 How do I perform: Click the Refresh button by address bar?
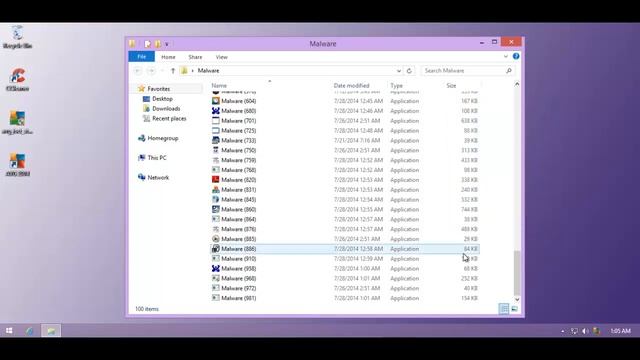(409, 71)
